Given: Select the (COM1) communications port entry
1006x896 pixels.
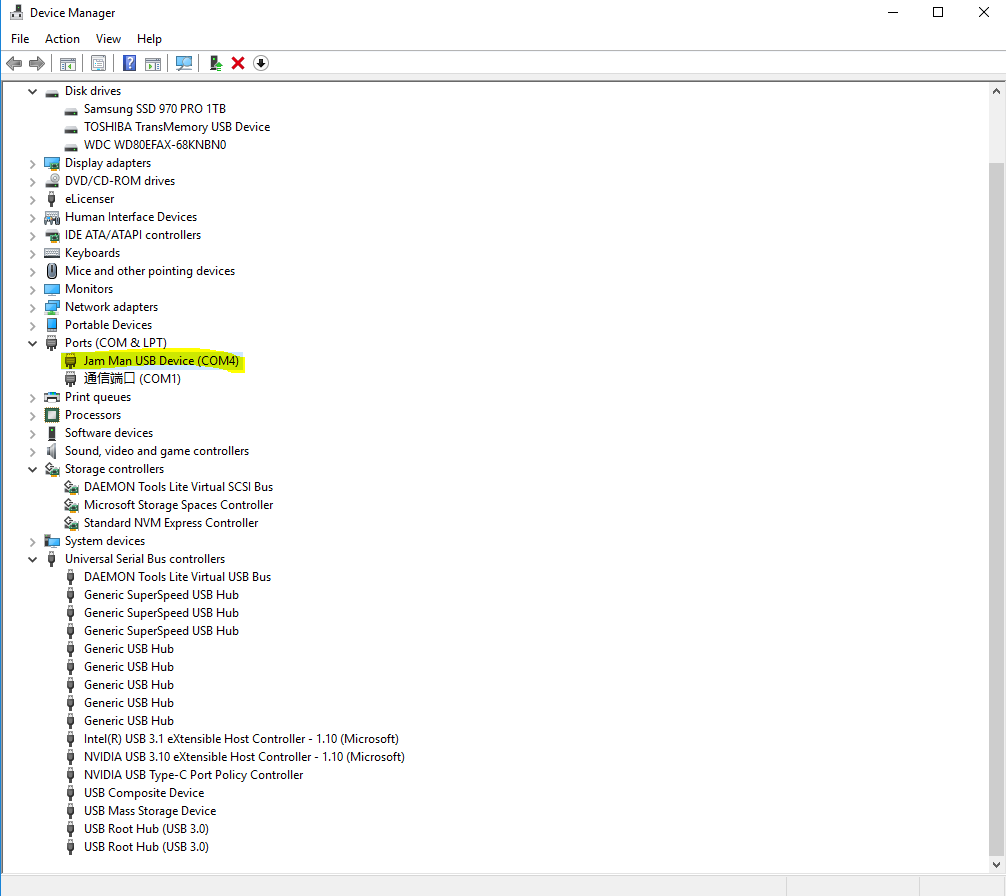Looking at the screenshot, I should pyautogui.click(x=132, y=379).
